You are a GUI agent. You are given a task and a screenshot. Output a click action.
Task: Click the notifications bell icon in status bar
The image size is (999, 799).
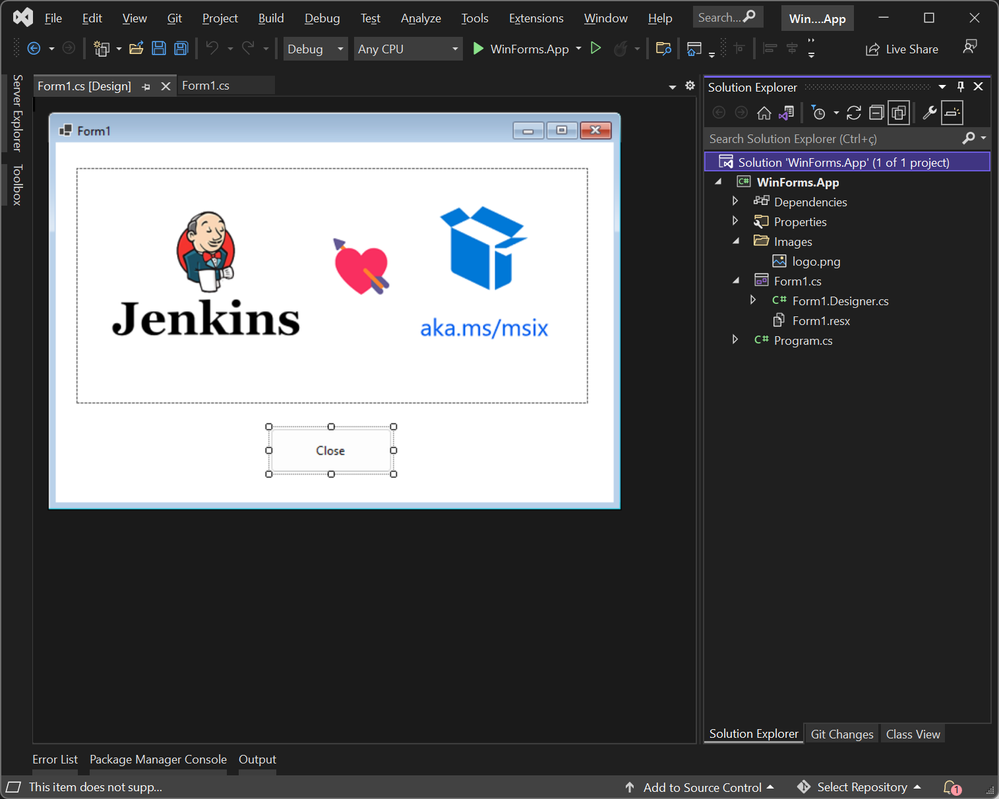(952, 787)
